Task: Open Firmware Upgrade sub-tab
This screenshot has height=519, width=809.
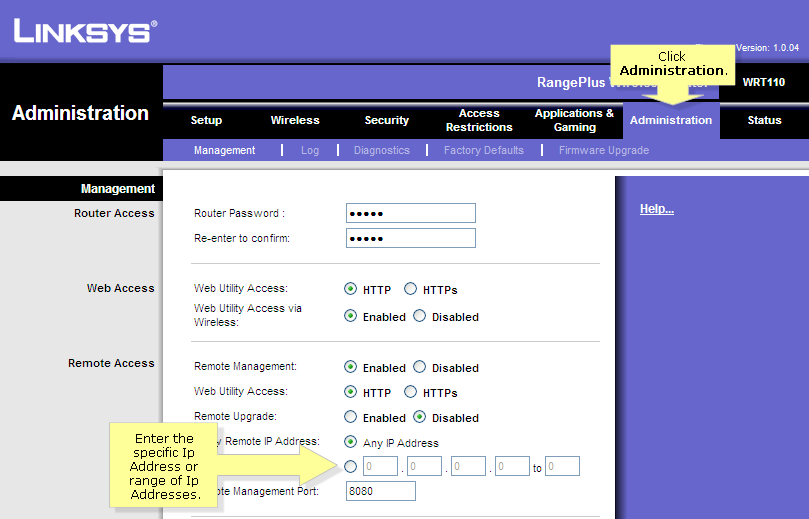Action: (604, 151)
